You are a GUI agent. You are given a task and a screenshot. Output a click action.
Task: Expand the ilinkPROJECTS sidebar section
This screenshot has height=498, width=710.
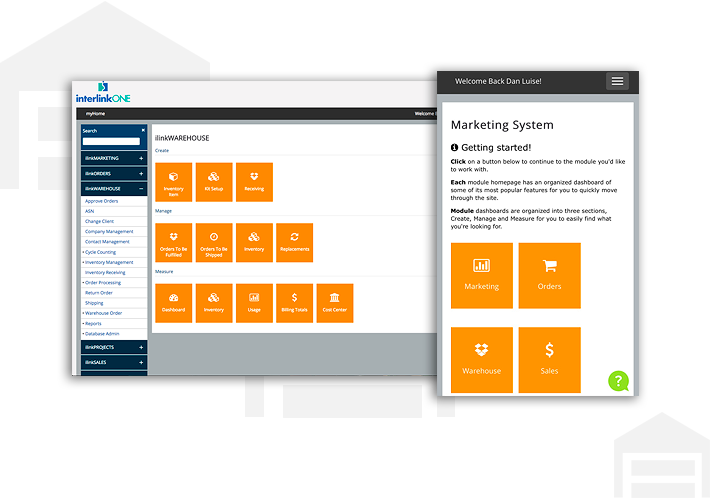click(x=114, y=347)
